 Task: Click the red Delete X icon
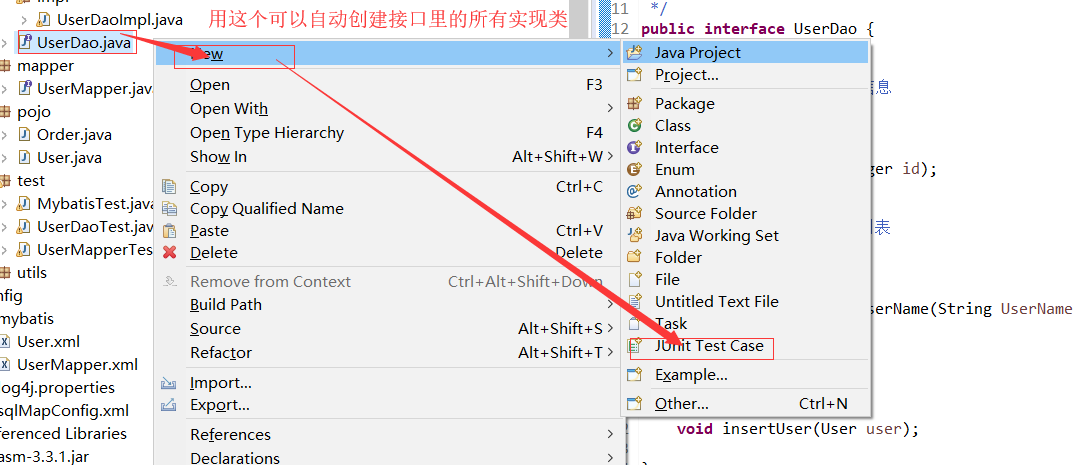coord(170,253)
